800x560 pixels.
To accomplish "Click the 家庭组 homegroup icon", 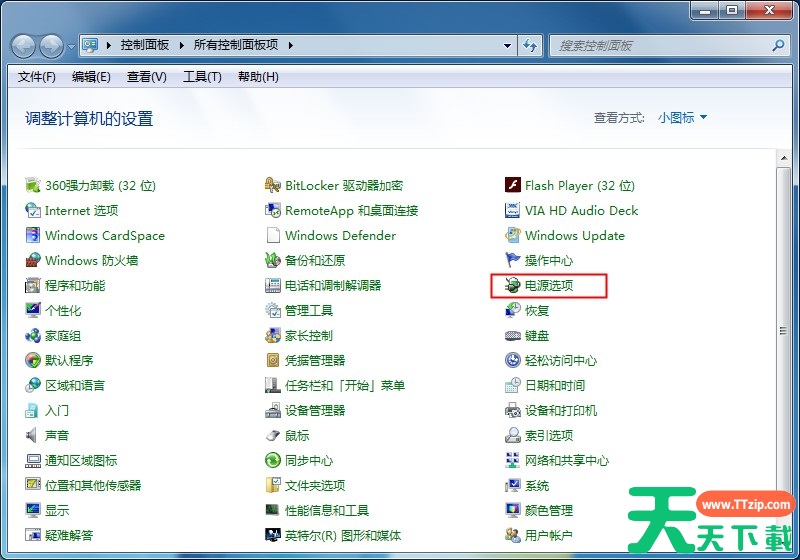I will pos(33,335).
